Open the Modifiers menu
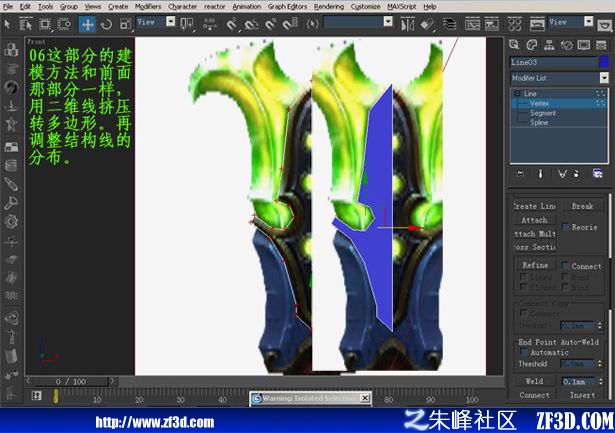Image resolution: width=615 pixels, height=433 pixels. [x=148, y=7]
